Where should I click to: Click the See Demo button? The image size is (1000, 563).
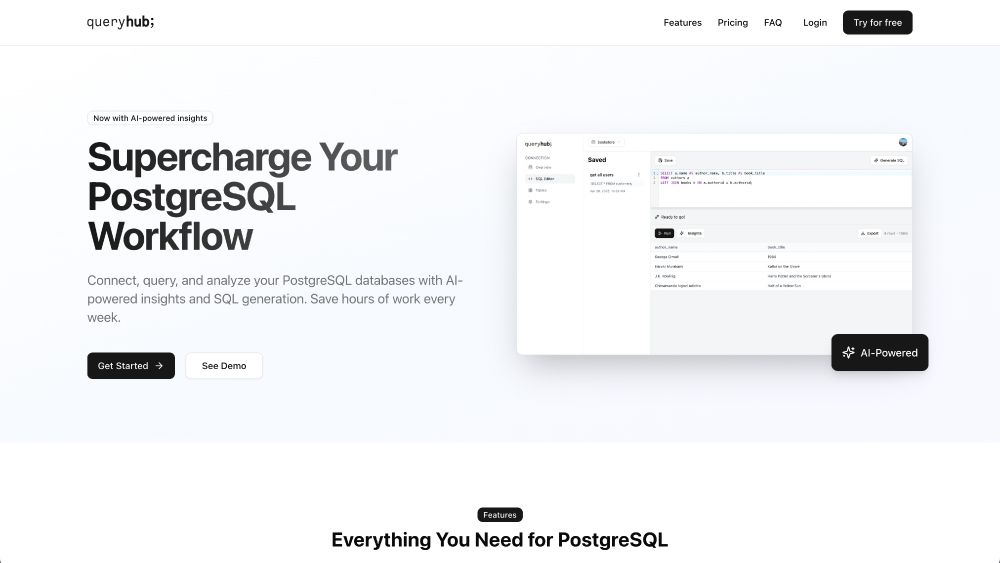click(x=224, y=365)
